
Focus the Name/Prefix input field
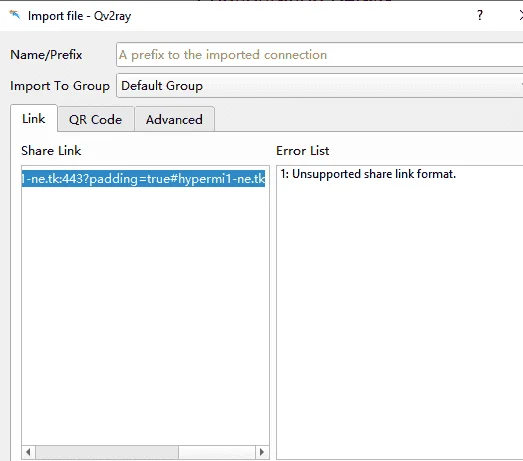[320, 55]
